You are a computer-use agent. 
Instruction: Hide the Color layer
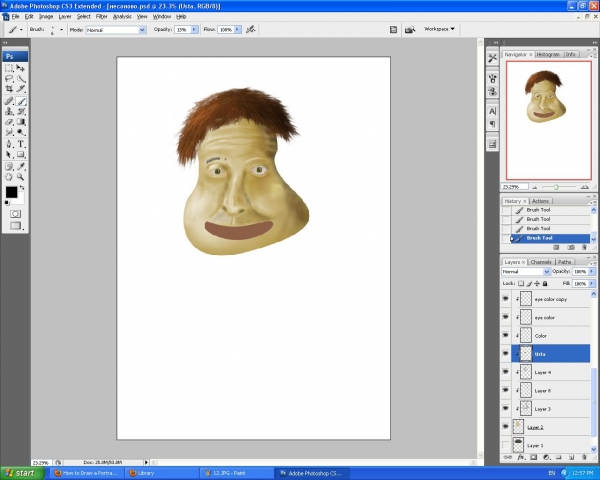click(x=506, y=335)
